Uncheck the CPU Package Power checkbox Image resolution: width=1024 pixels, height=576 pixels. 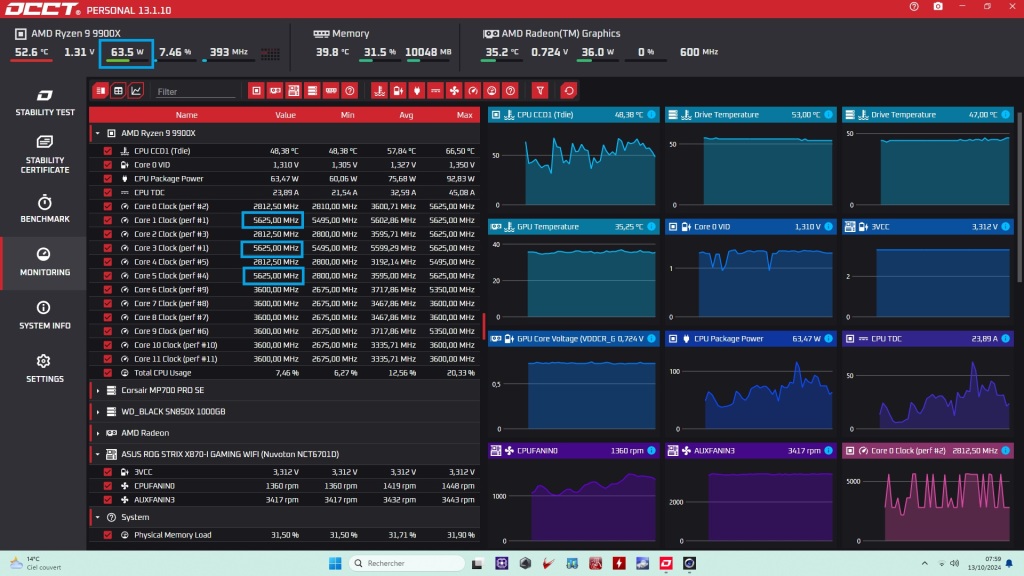click(x=108, y=179)
